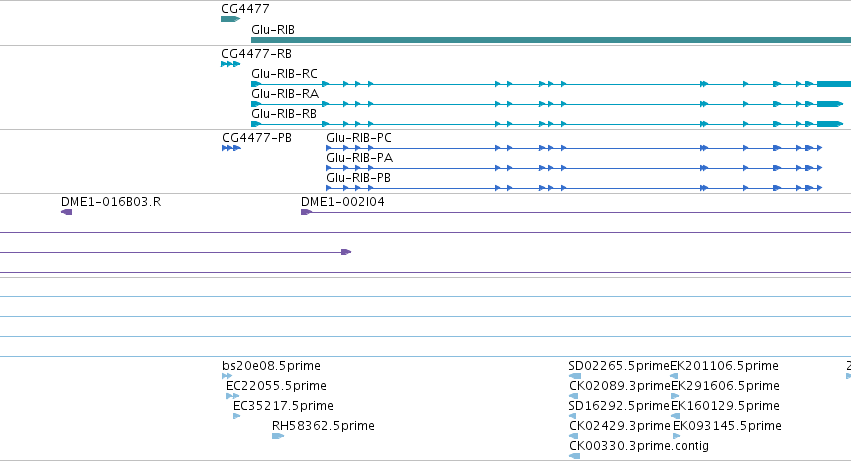Click the EC22055.5prime arrow glyph
The height and width of the screenshot is (461, 851).
point(232,396)
